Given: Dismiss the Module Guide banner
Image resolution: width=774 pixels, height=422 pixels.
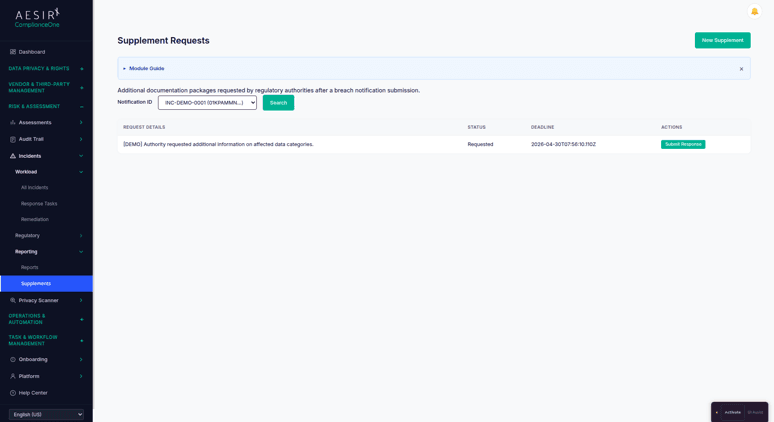Looking at the screenshot, I should click(741, 69).
